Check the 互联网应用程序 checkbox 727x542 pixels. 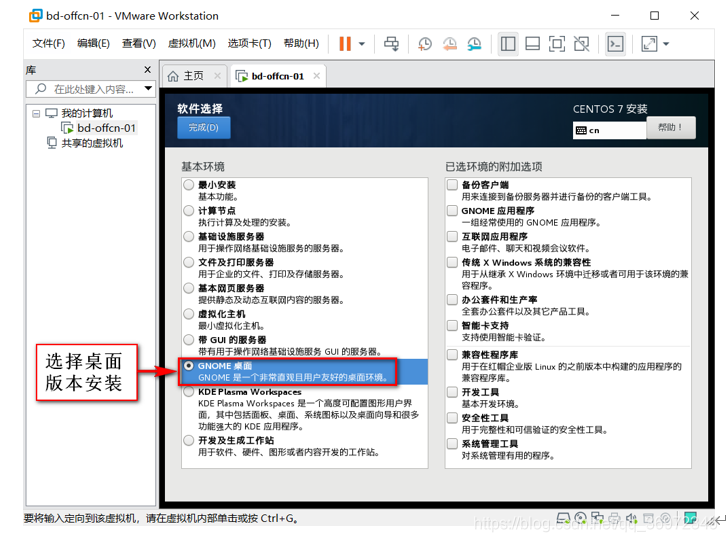(x=453, y=236)
